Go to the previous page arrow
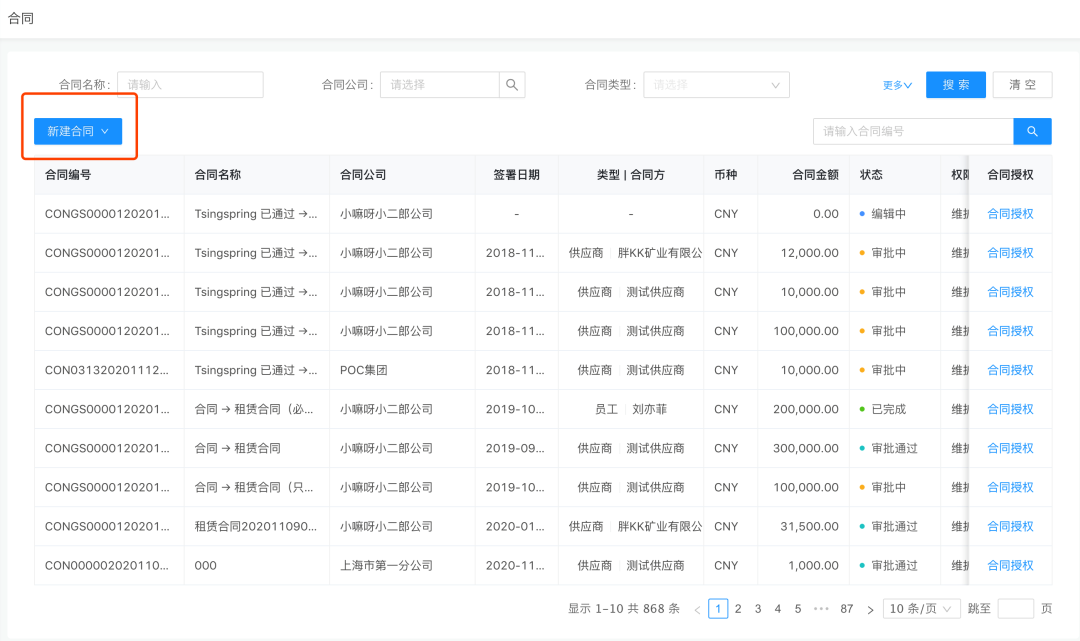This screenshot has height=641, width=1080. click(697, 609)
